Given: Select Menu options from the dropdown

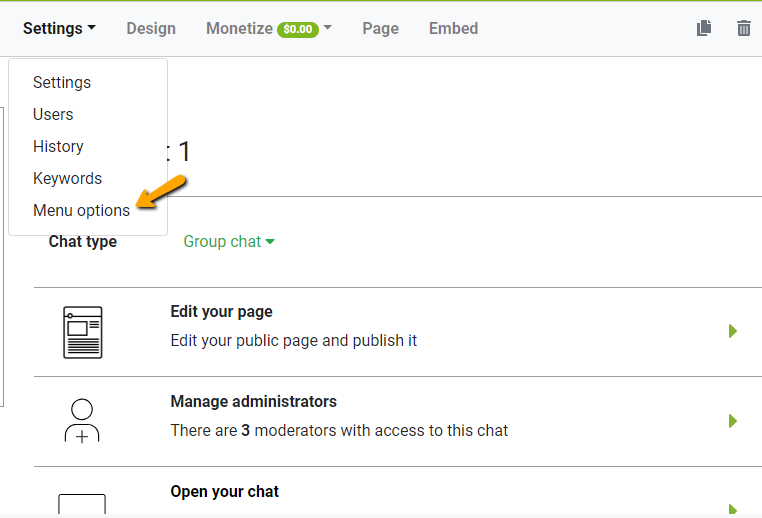Looking at the screenshot, I should pyautogui.click(x=81, y=210).
